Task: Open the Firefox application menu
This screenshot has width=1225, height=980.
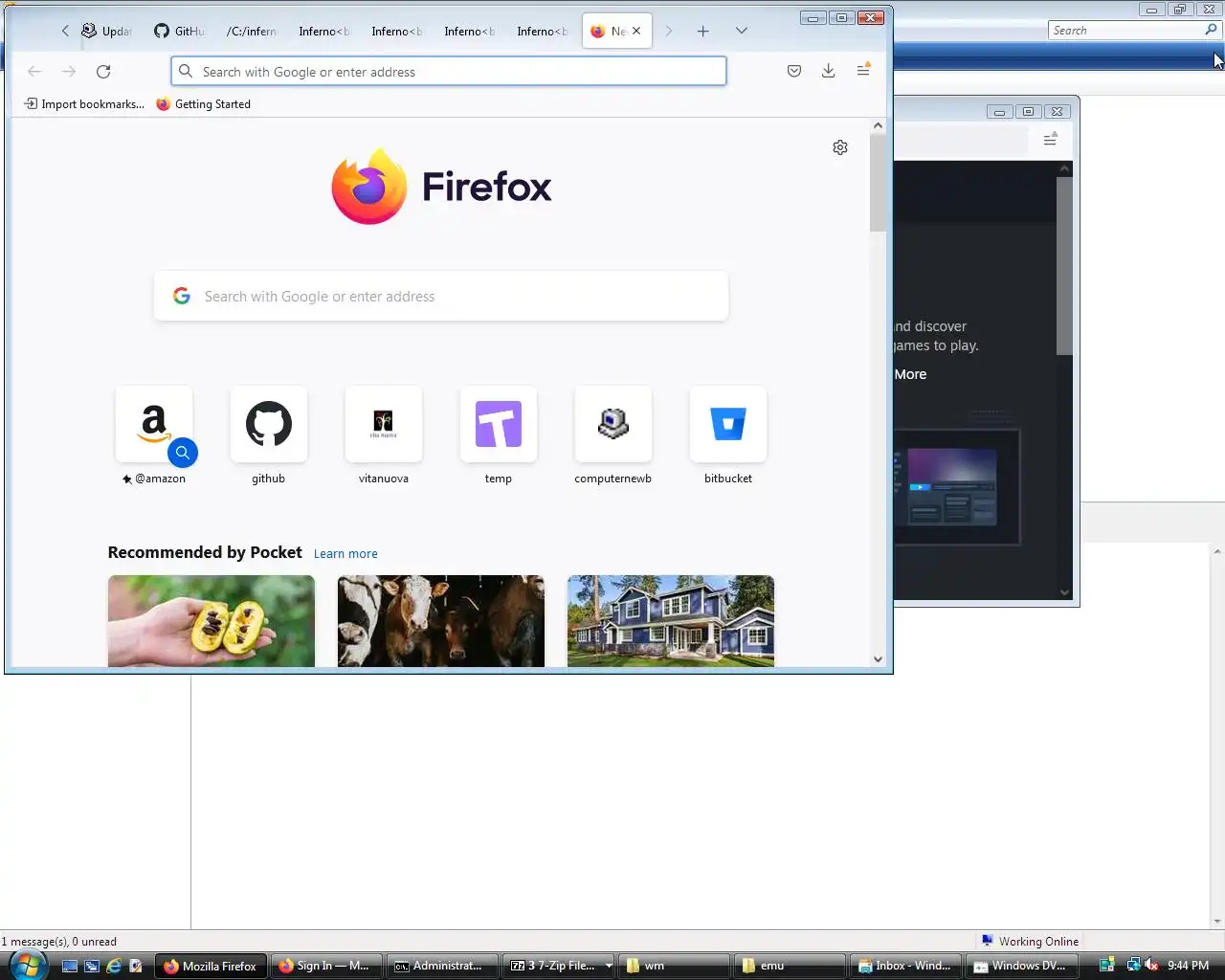Action: (863, 70)
